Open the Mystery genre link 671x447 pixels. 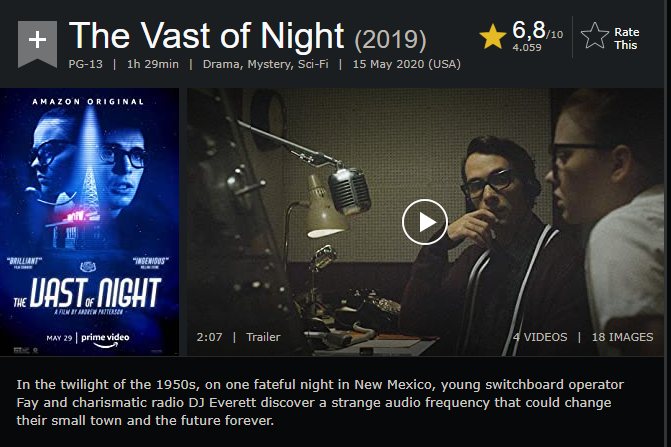pos(273,64)
